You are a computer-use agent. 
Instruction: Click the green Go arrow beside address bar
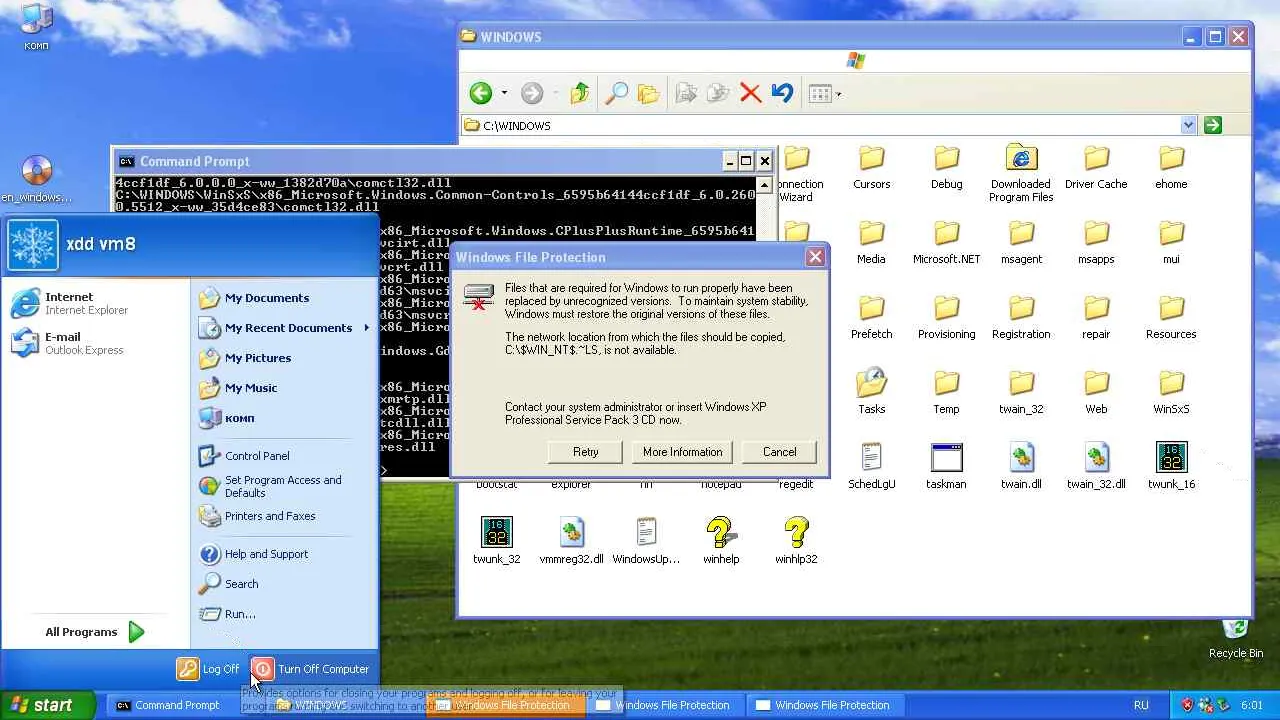tap(1213, 125)
